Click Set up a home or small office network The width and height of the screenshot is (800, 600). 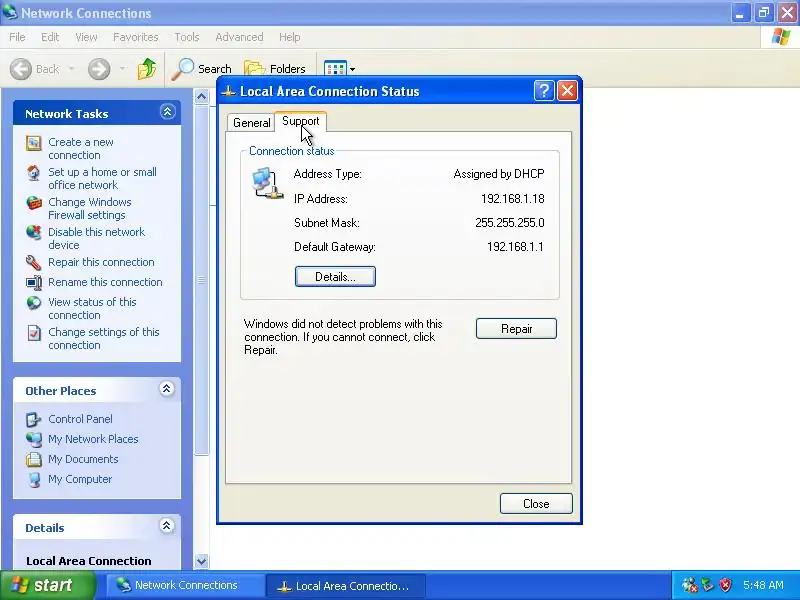point(102,179)
